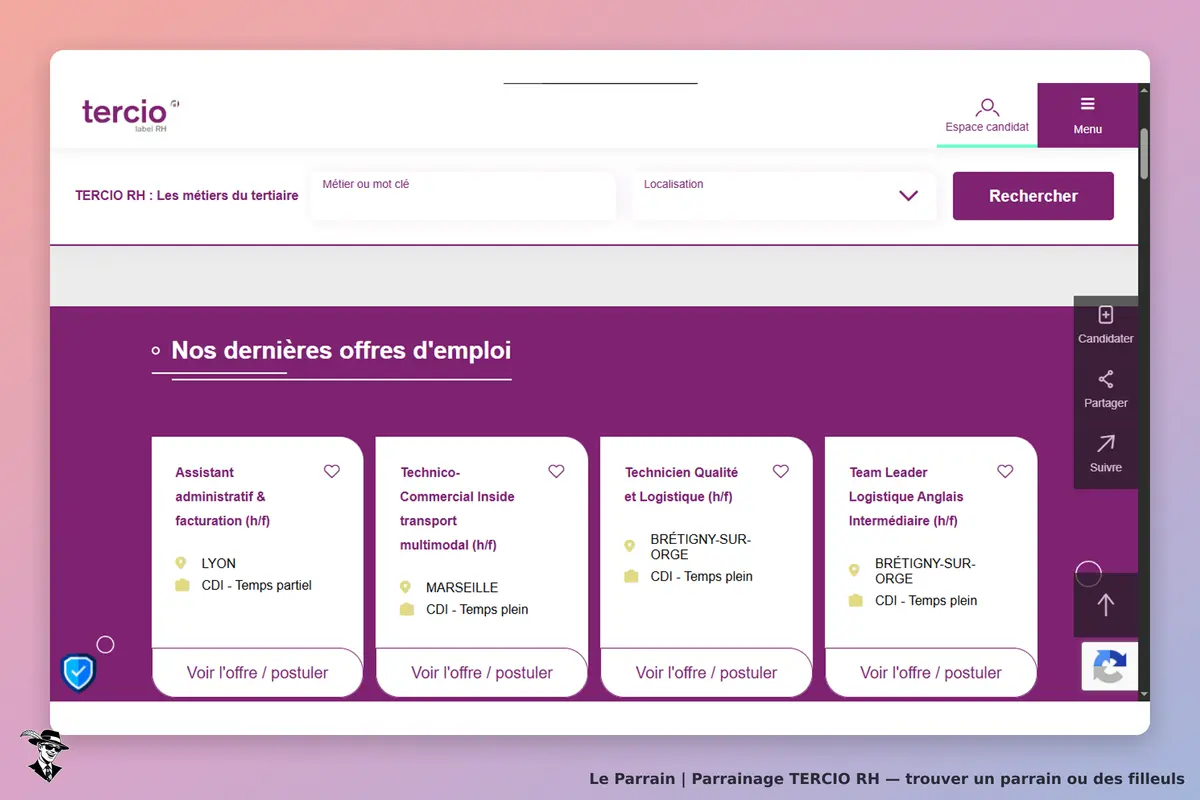This screenshot has width=1200, height=800.
Task: Click the blue shield privacy icon
Action: click(x=78, y=673)
